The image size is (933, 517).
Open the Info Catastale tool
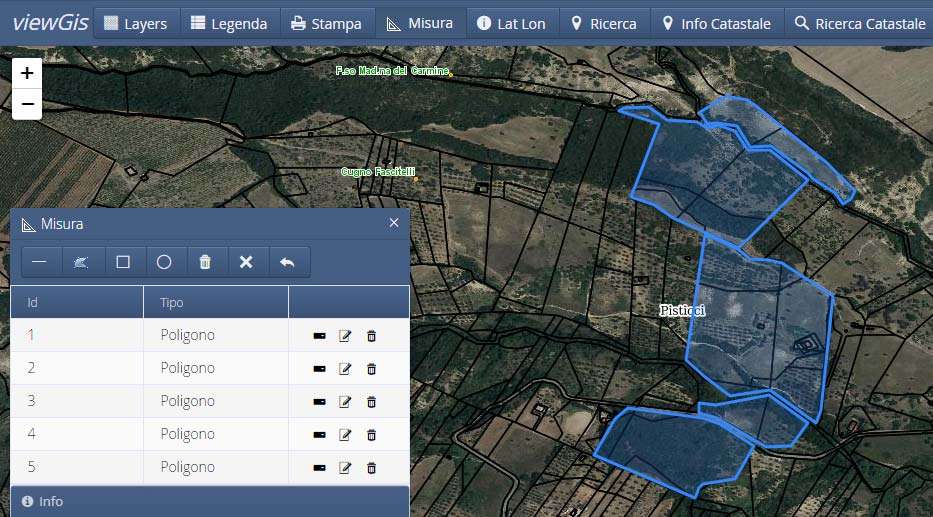(x=715, y=23)
